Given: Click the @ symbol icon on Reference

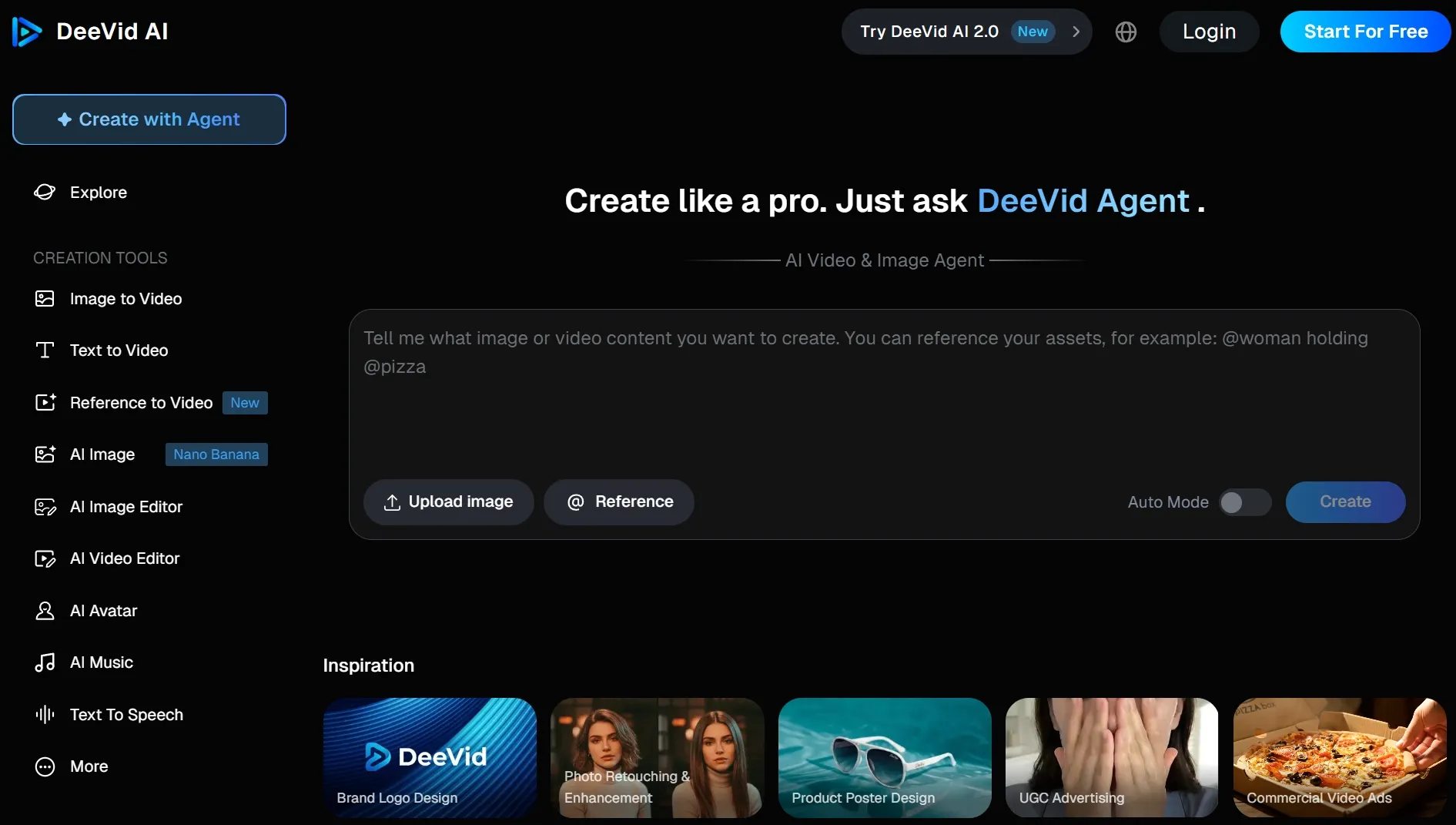Looking at the screenshot, I should [575, 502].
